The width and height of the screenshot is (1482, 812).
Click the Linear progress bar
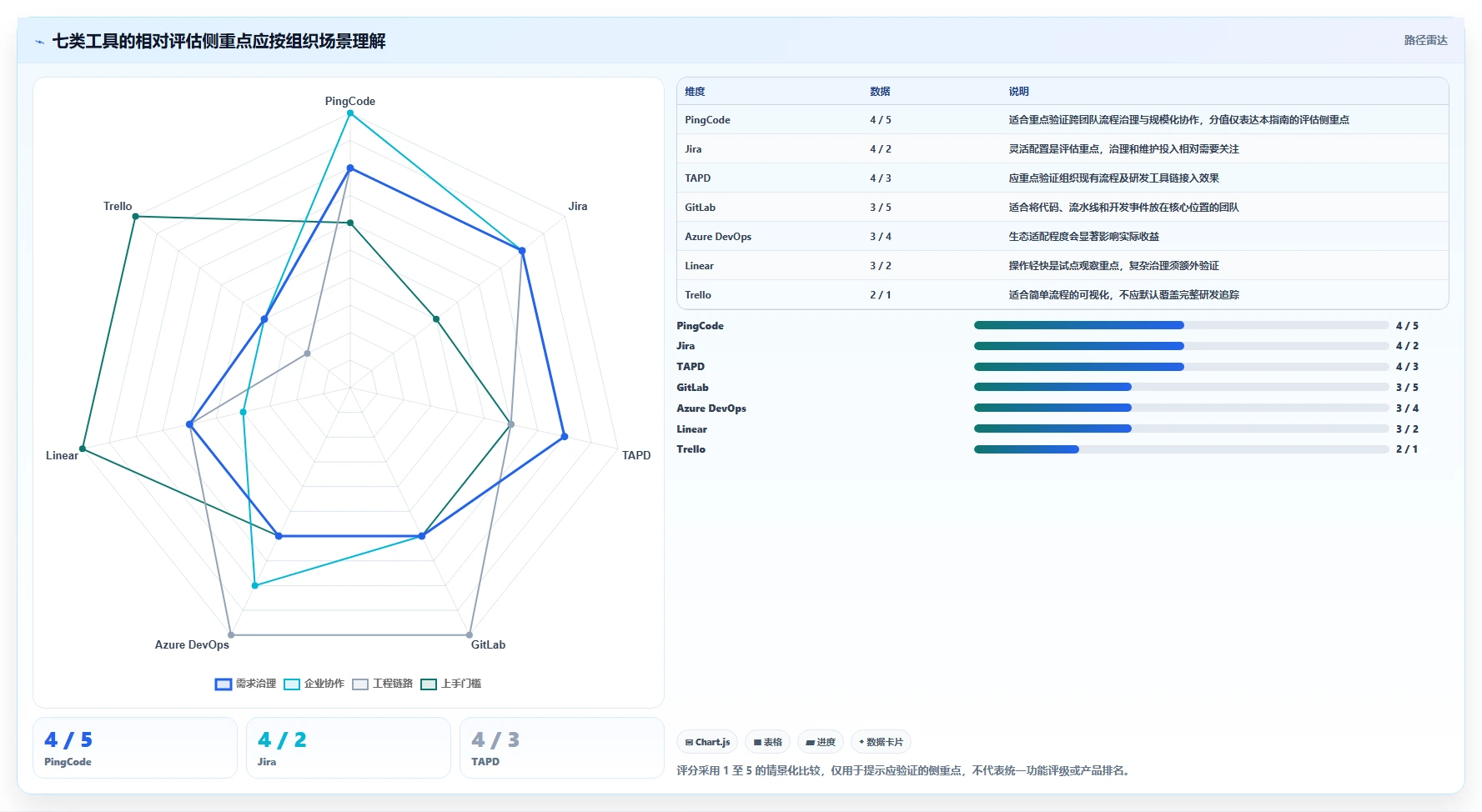[1181, 429]
